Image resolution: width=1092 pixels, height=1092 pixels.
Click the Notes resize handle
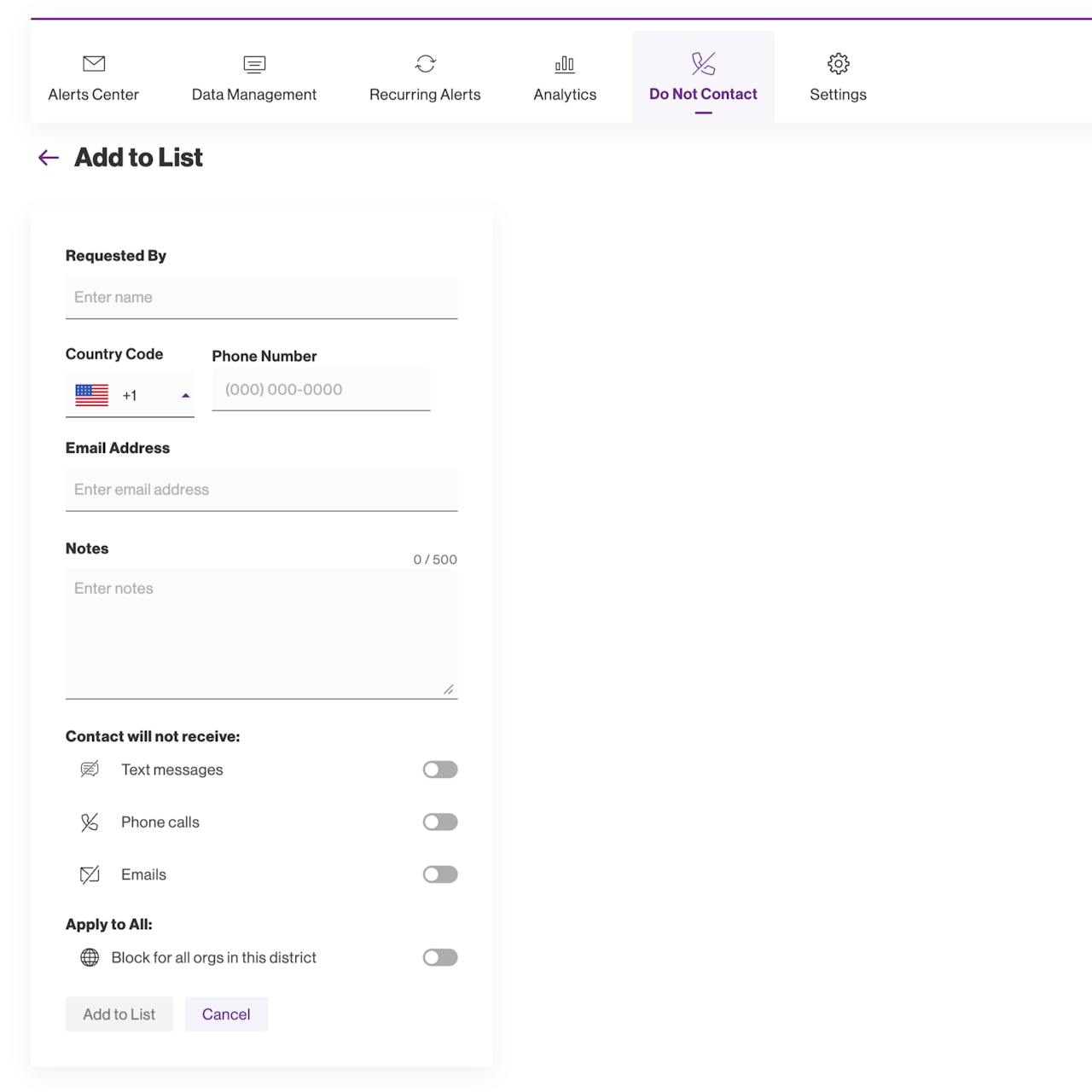(x=449, y=689)
